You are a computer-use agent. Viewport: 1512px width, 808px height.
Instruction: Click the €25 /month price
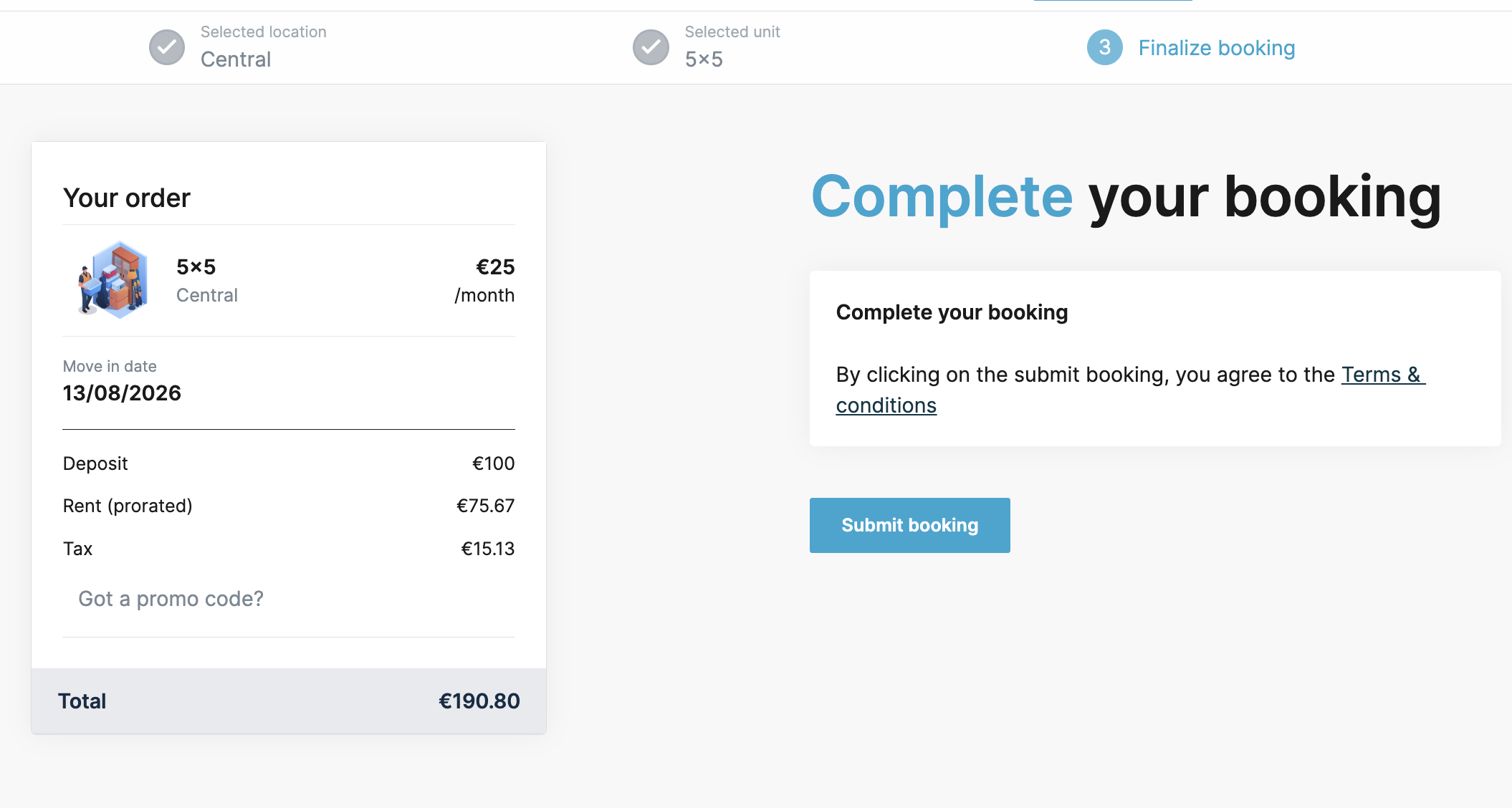[485, 280]
